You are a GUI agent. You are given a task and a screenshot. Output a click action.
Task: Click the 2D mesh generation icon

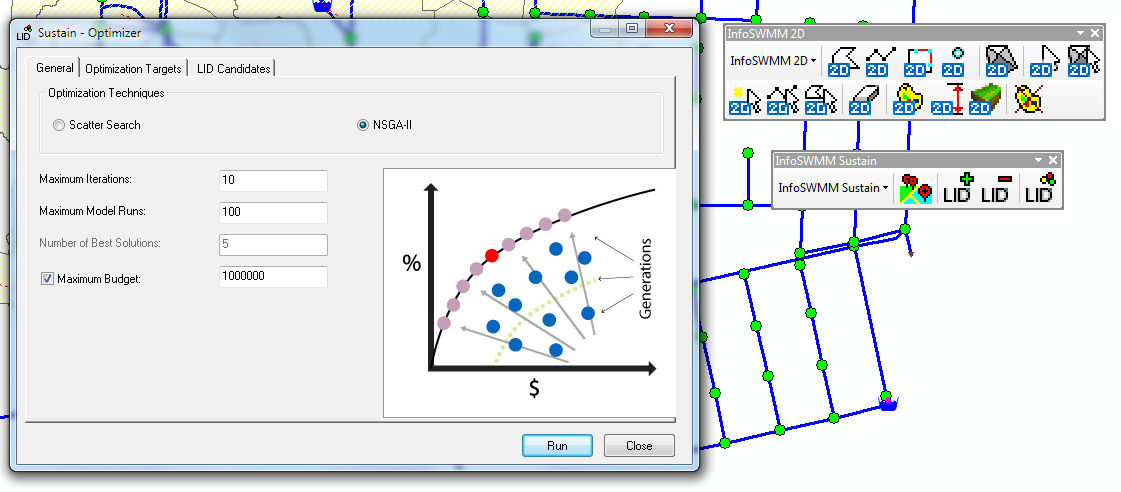click(1001, 61)
